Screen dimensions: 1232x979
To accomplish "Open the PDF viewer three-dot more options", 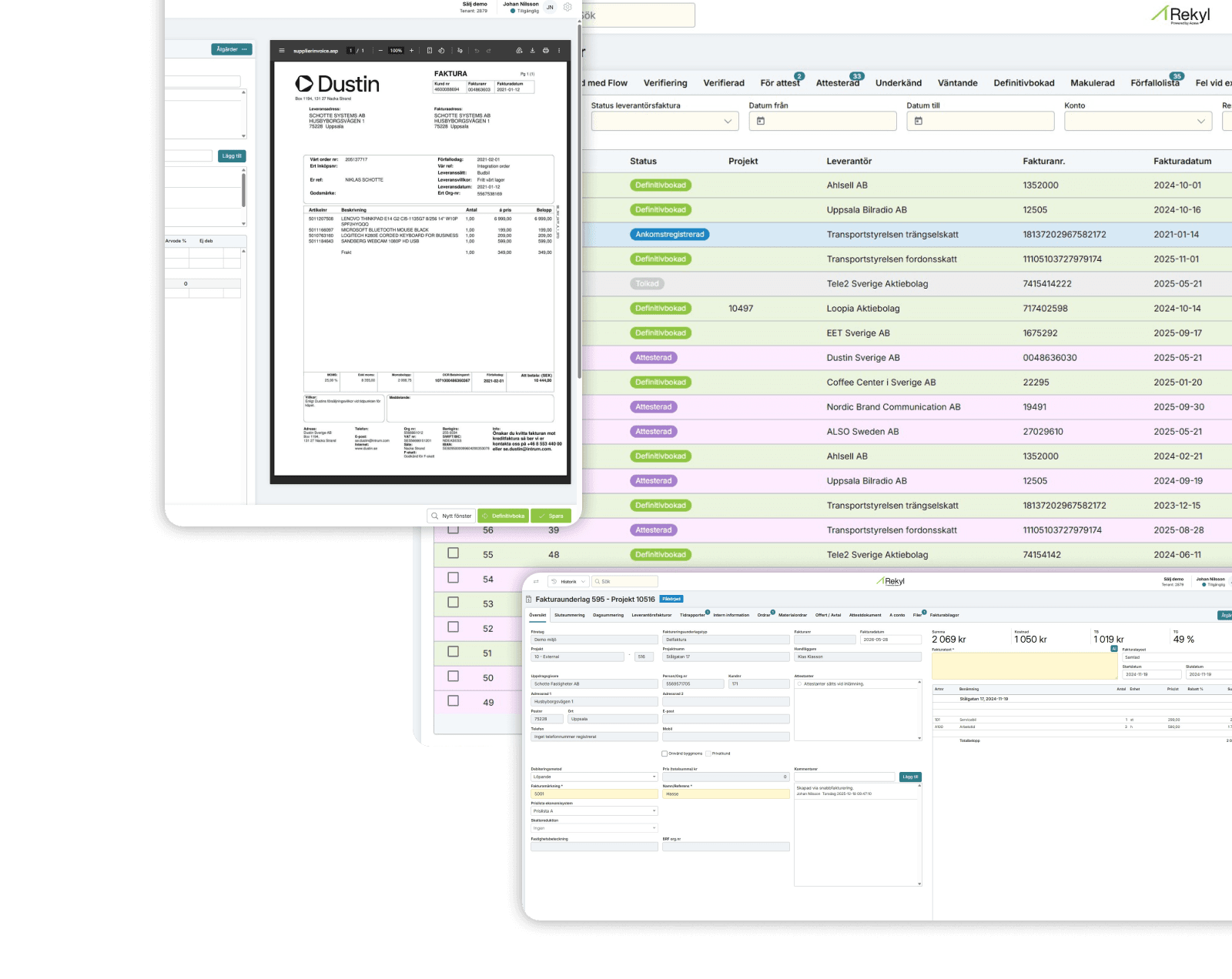I will tap(559, 51).
